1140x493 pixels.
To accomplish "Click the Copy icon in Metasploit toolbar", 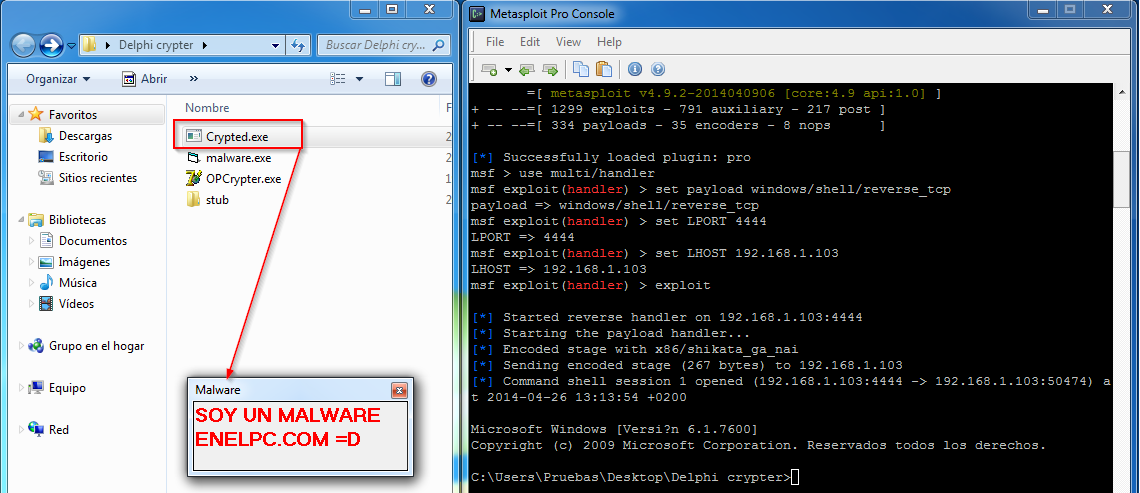I will pyautogui.click(x=580, y=69).
